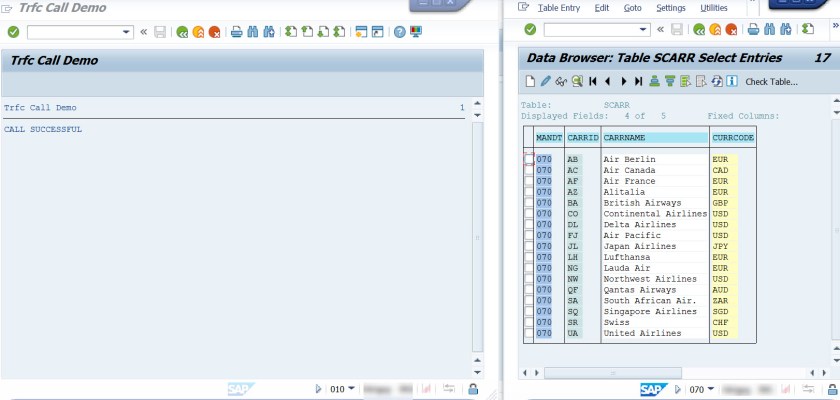Viewport: 840px width, 400px height.
Task: Click Last Page icon in Trfc Call Demo toolbar
Action: [x=339, y=32]
